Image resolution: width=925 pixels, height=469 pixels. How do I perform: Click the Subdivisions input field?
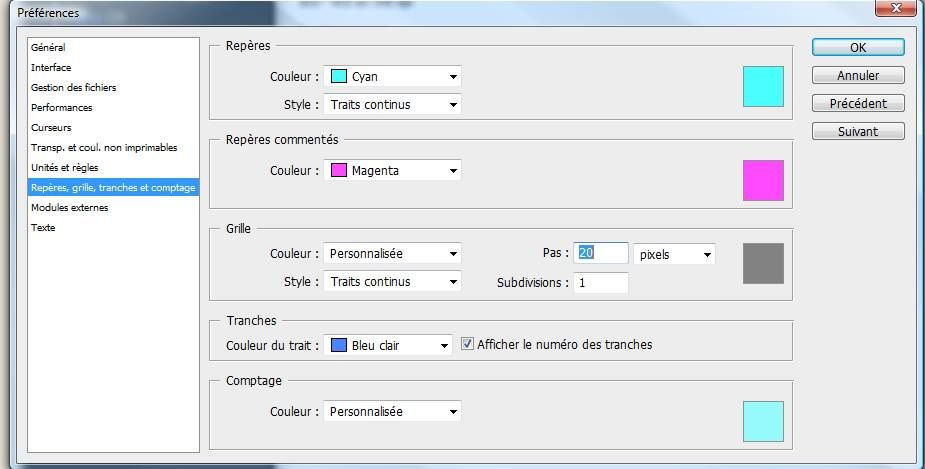tap(601, 283)
